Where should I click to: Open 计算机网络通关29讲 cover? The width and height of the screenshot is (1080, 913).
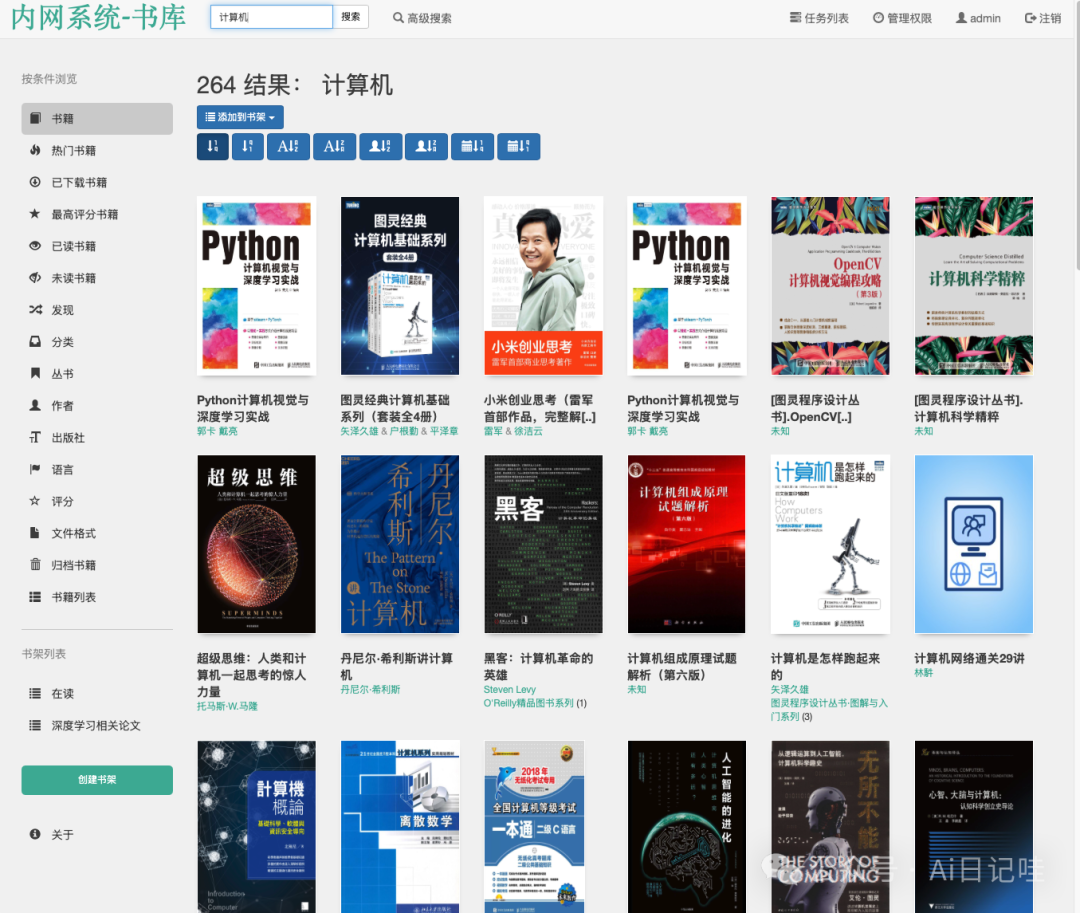click(x=973, y=544)
